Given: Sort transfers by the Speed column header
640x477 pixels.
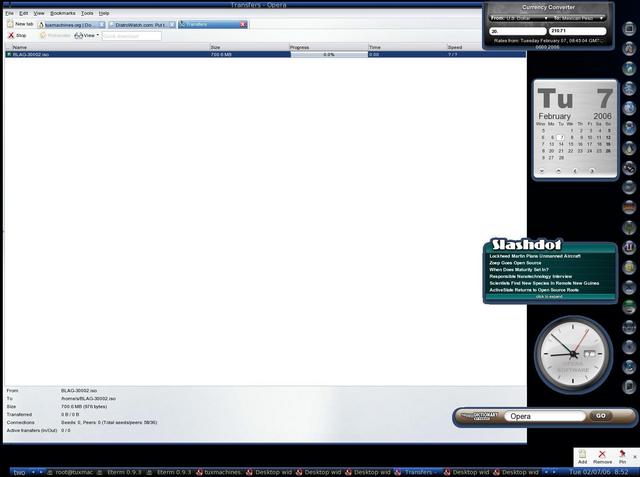Looking at the screenshot, I should point(464,47).
